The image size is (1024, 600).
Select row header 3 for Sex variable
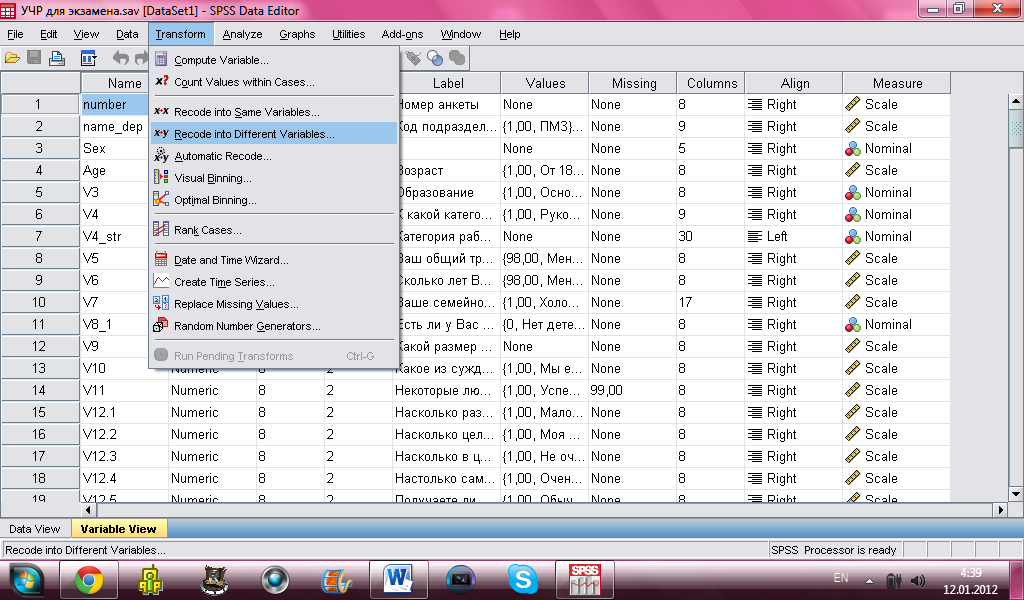click(x=39, y=148)
